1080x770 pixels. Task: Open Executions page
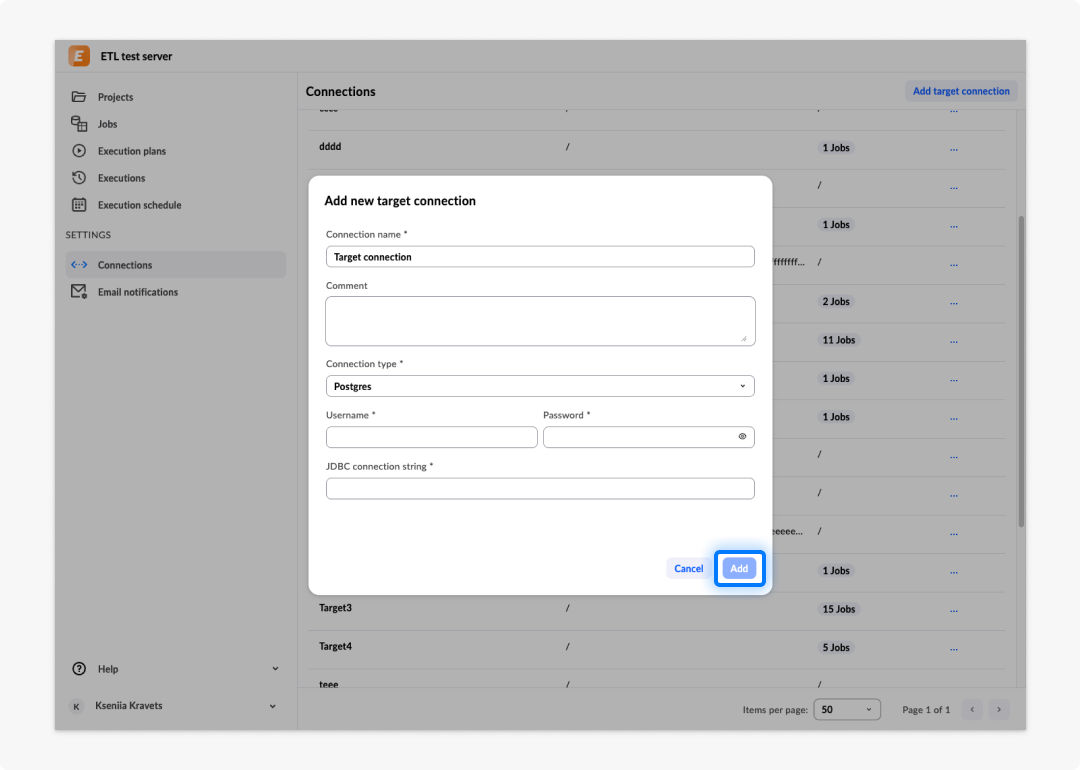tap(121, 178)
